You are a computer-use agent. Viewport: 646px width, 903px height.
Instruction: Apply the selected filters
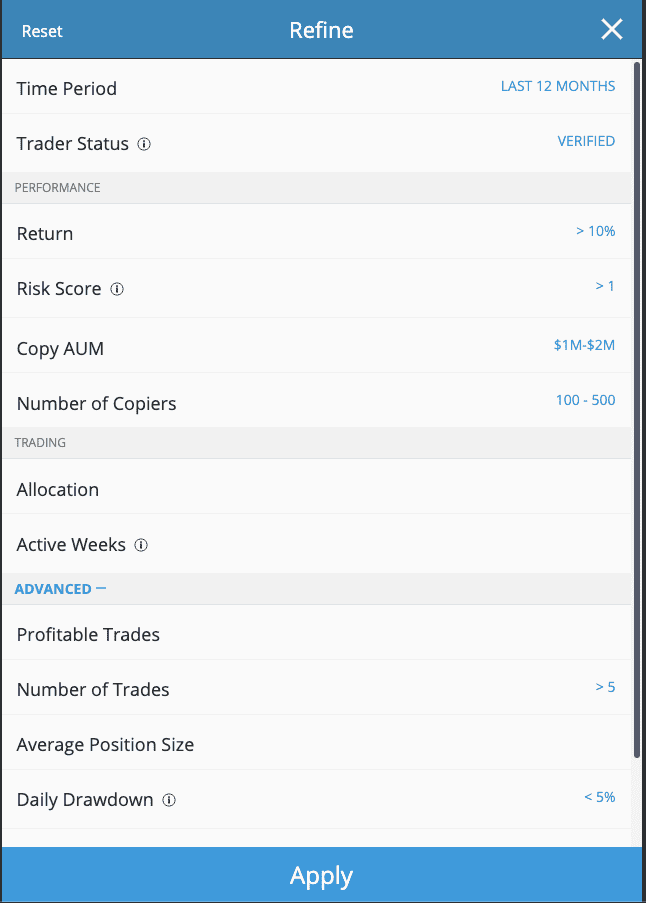click(x=321, y=875)
